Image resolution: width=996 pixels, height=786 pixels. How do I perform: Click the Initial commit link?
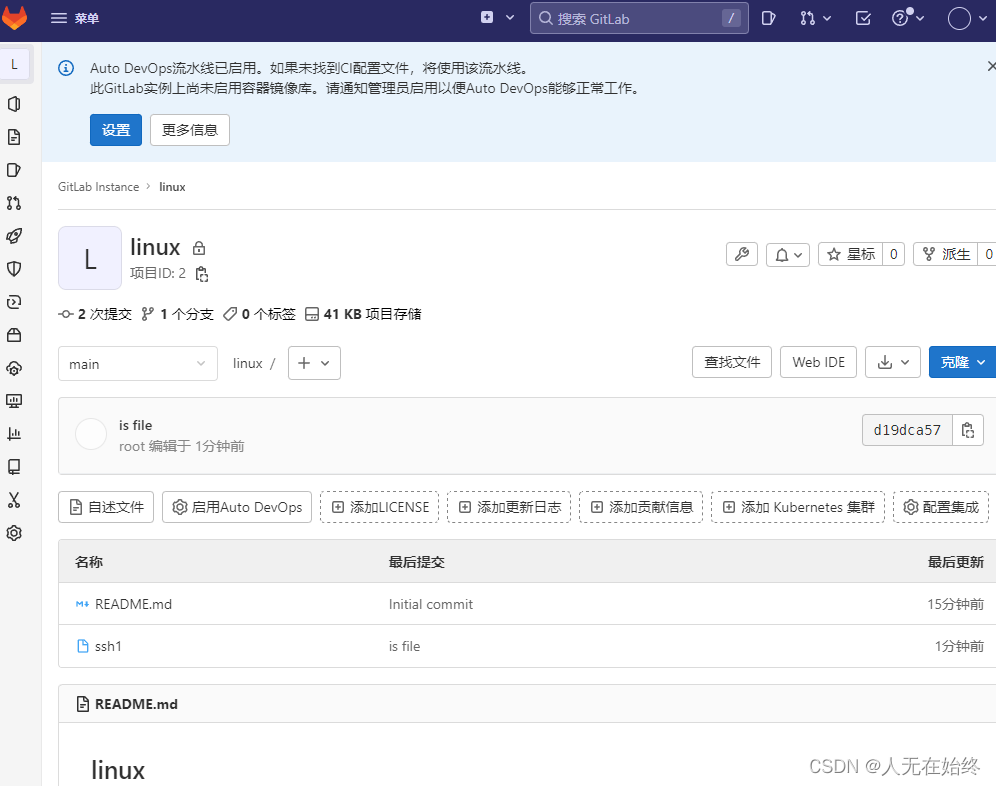pos(431,604)
